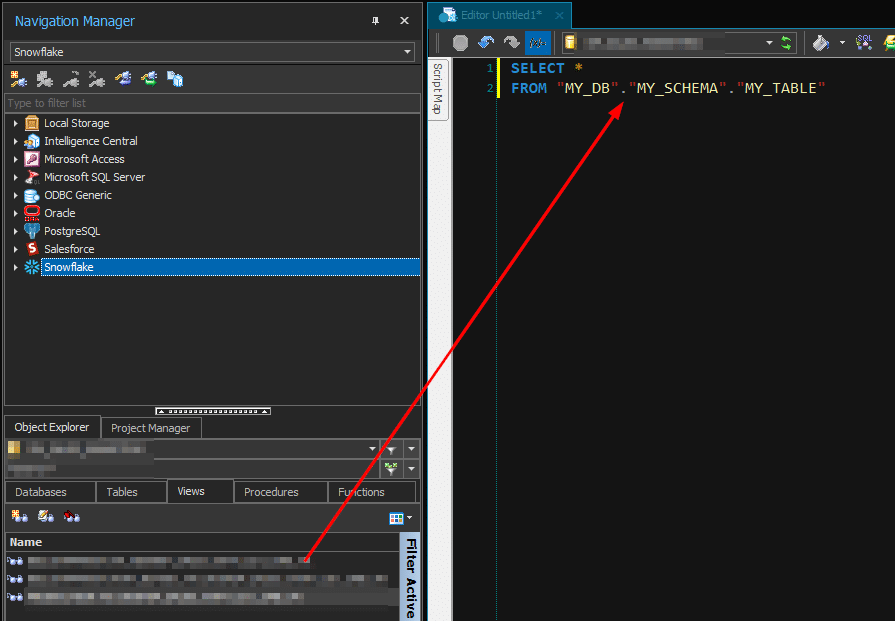Viewport: 895px width, 621px height.
Task: Expand the Local Storage node
Action: (15, 123)
